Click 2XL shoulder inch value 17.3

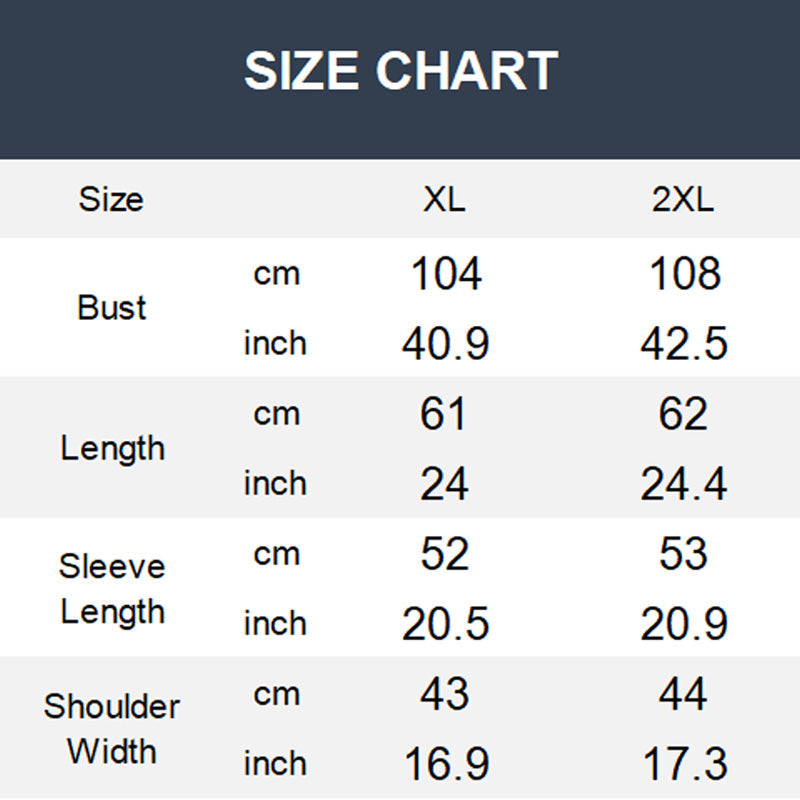click(x=684, y=764)
